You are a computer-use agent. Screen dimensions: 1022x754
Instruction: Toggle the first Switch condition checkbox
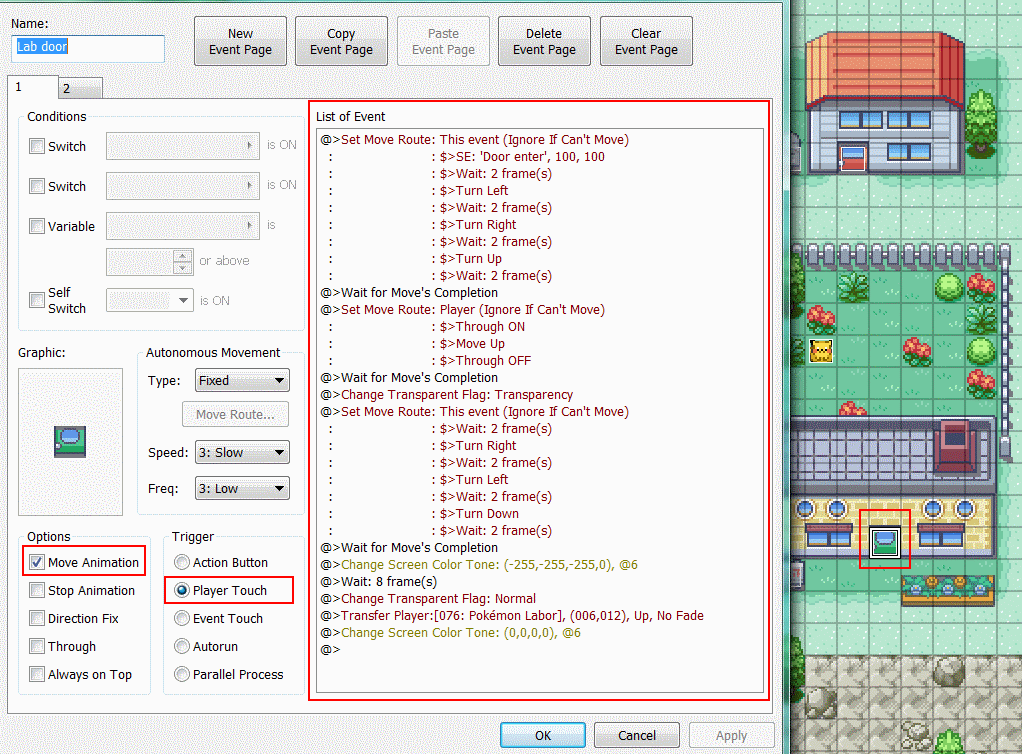point(37,146)
